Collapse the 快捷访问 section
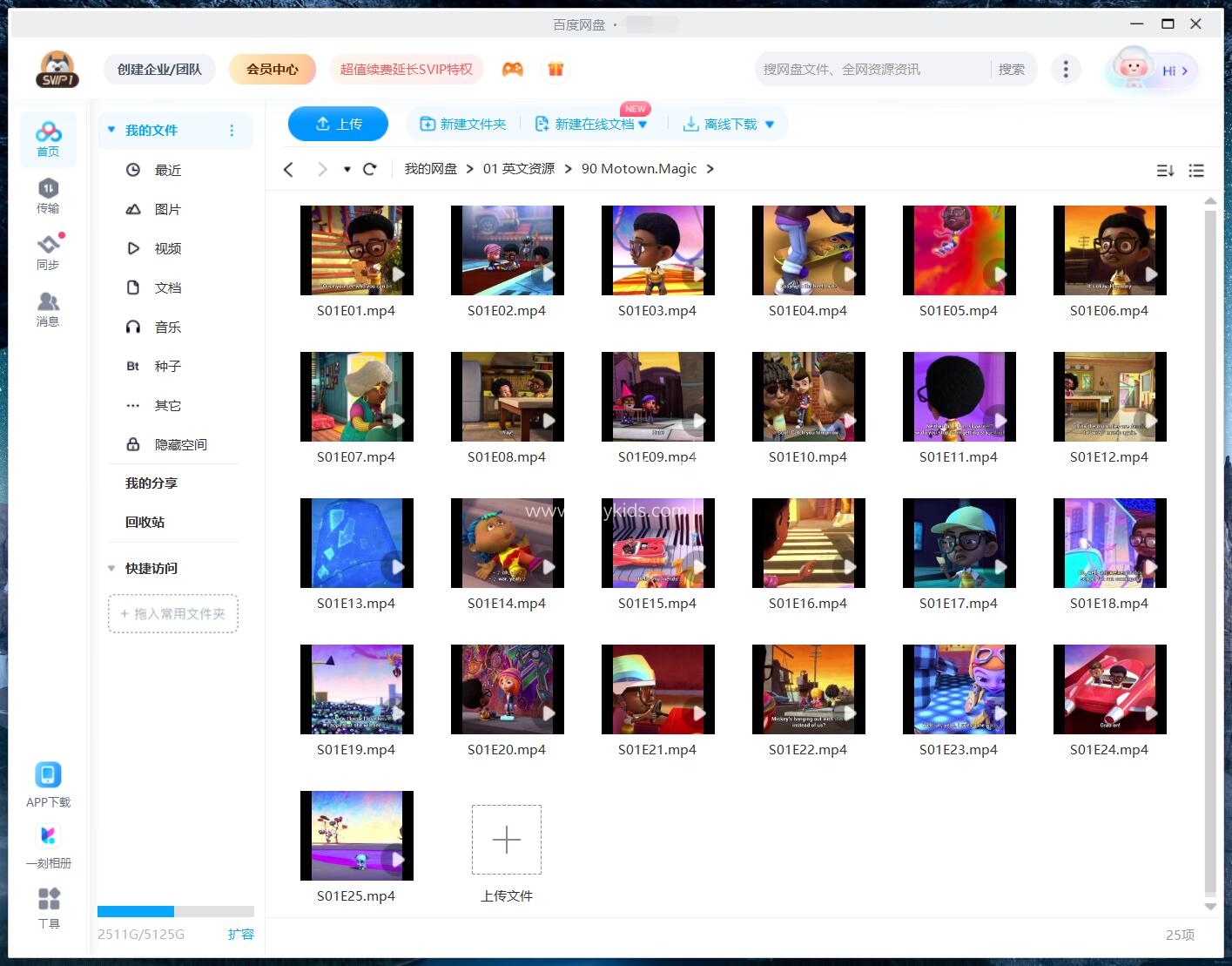Screen dimensions: 1232x966 (111, 568)
